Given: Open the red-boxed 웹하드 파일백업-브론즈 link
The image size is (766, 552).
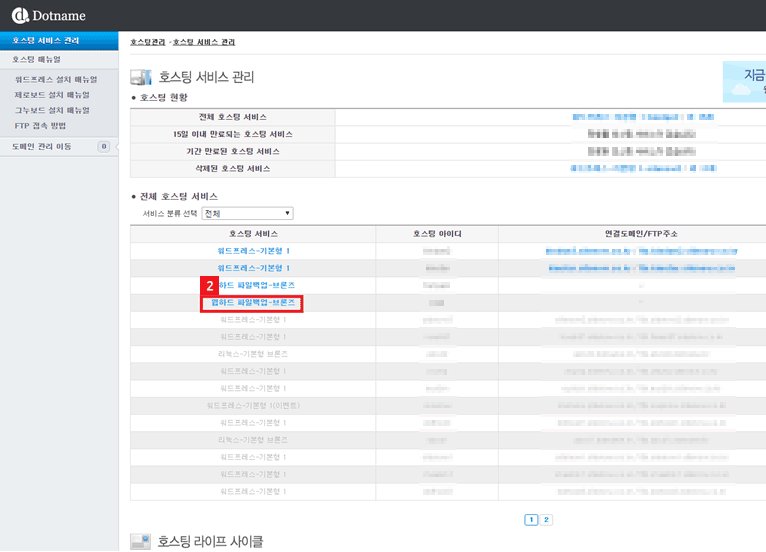Looking at the screenshot, I should click(253, 302).
